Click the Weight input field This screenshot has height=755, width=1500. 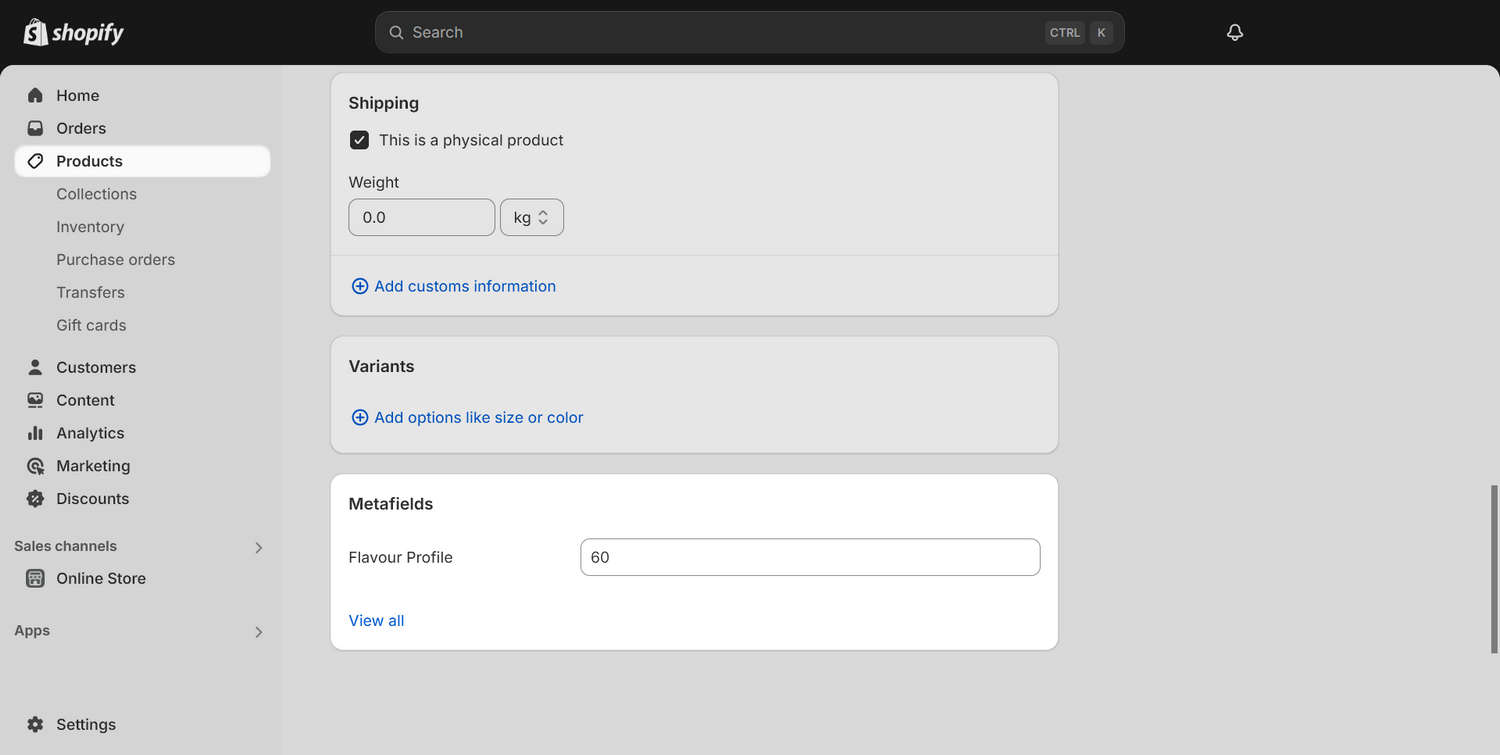pyautogui.click(x=422, y=217)
